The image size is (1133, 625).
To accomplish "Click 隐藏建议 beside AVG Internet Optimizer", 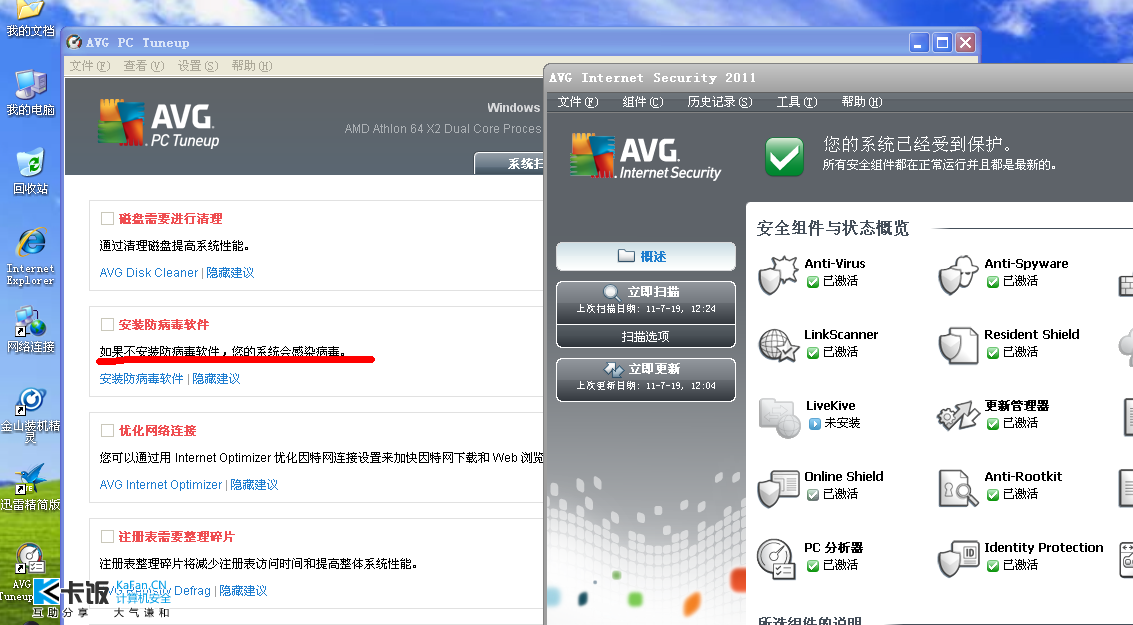I will pyautogui.click(x=254, y=485).
